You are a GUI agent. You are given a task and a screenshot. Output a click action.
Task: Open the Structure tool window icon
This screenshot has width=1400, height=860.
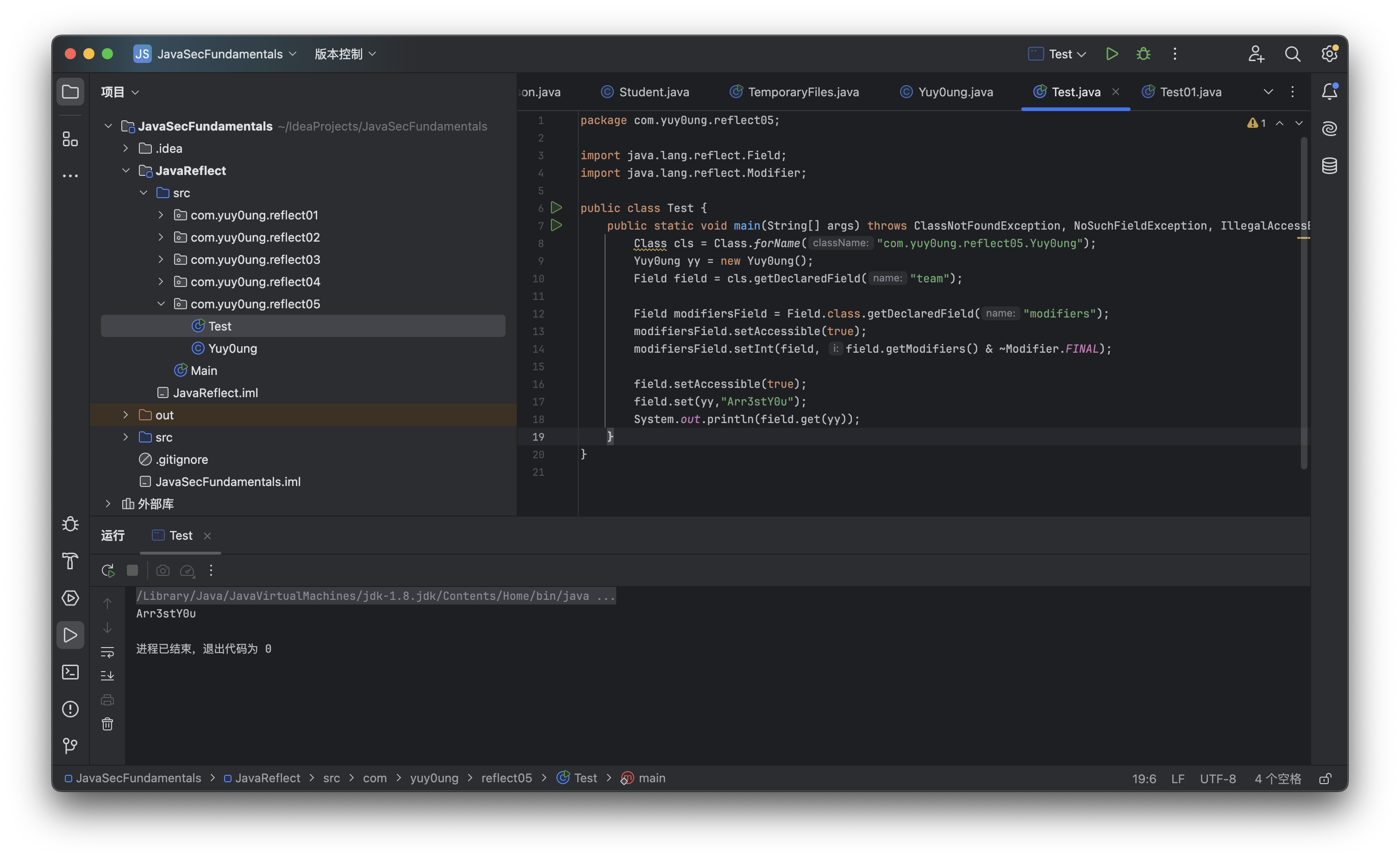click(70, 139)
